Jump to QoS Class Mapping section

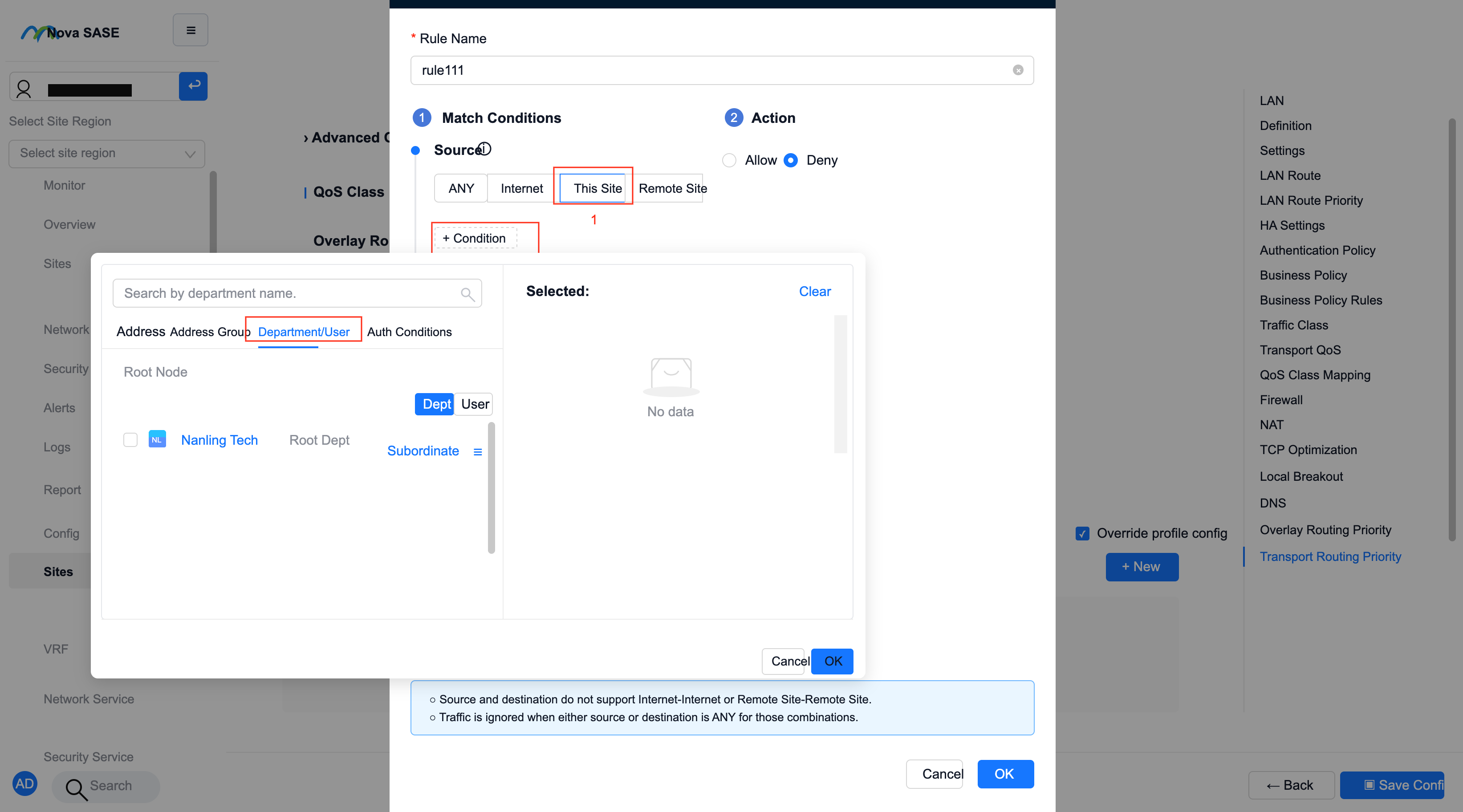click(1315, 375)
